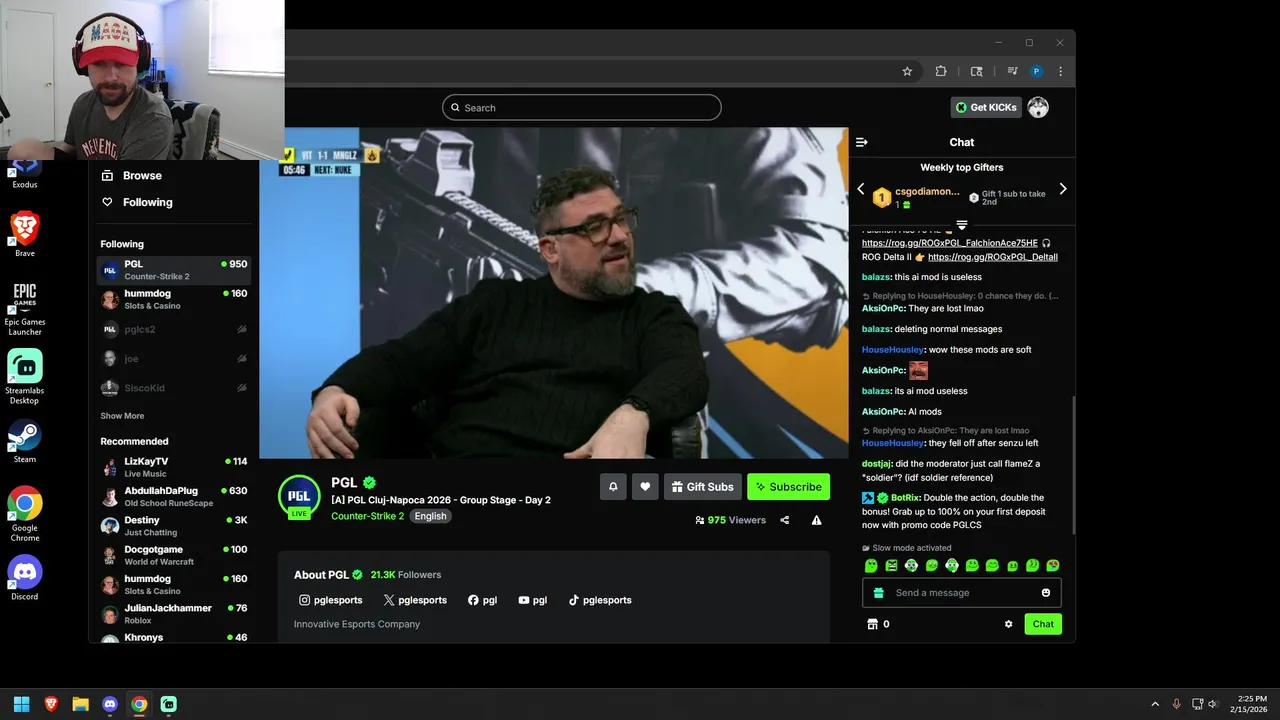
Task: Show previous weekly top gifter
Action: click(860, 189)
